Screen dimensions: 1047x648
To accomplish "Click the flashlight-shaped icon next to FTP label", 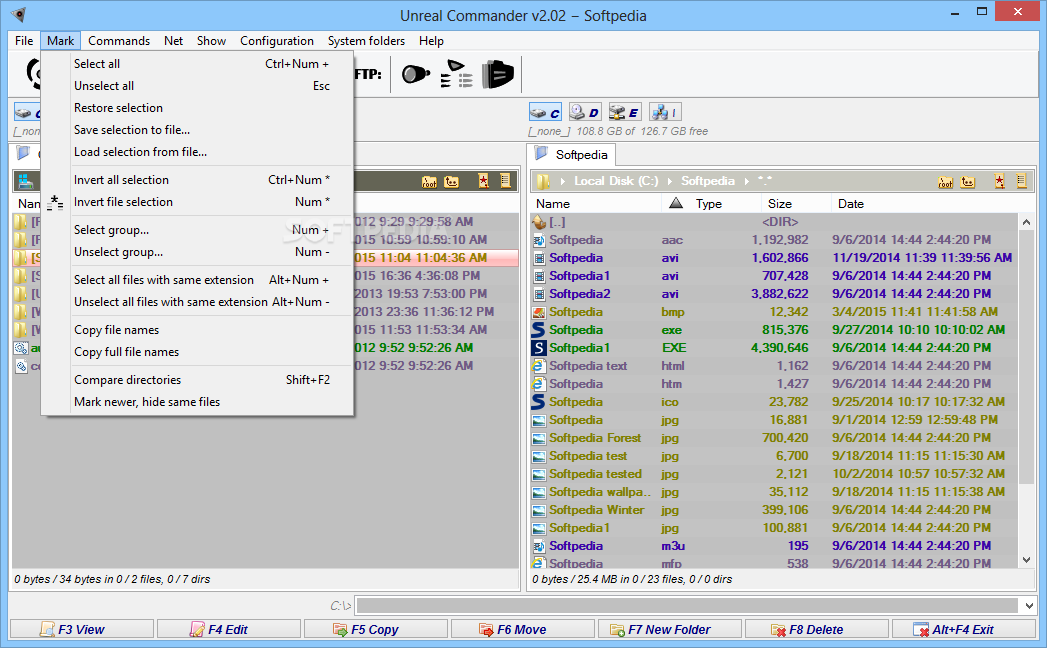I will 415,73.
